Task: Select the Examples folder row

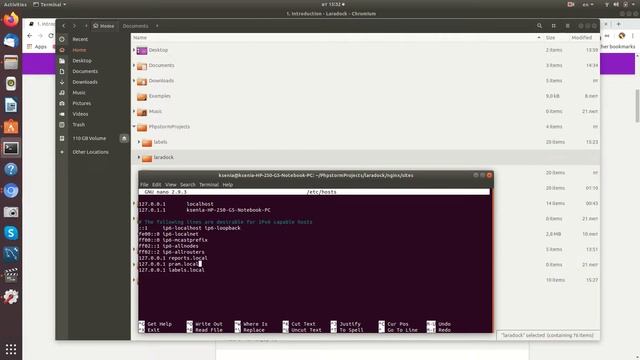Action: tap(365, 96)
